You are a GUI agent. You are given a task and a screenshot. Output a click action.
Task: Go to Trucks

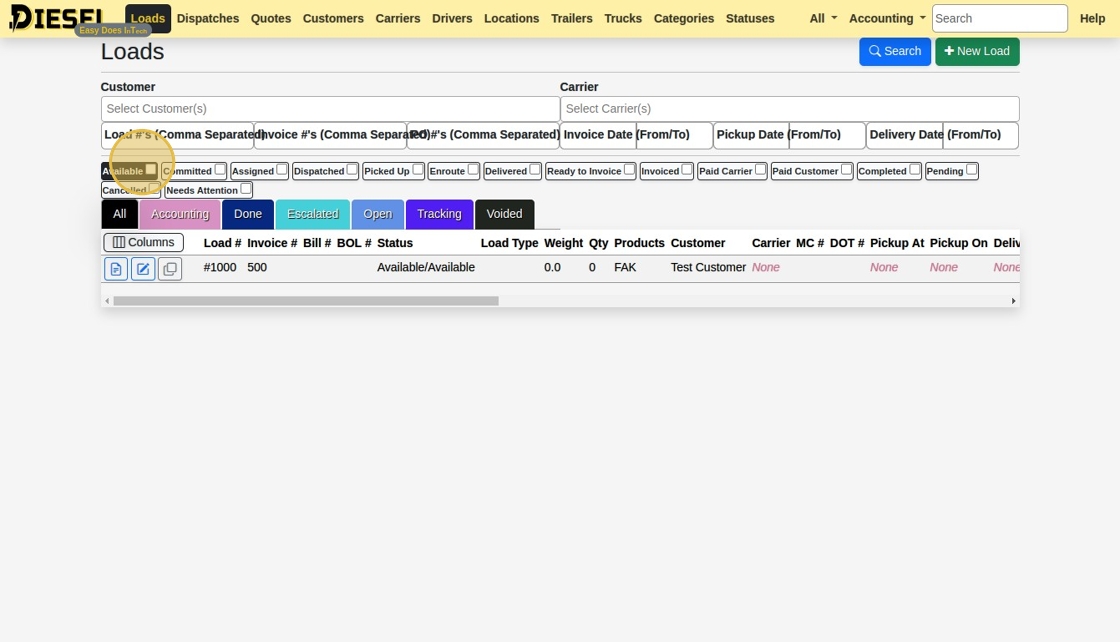coord(623,19)
